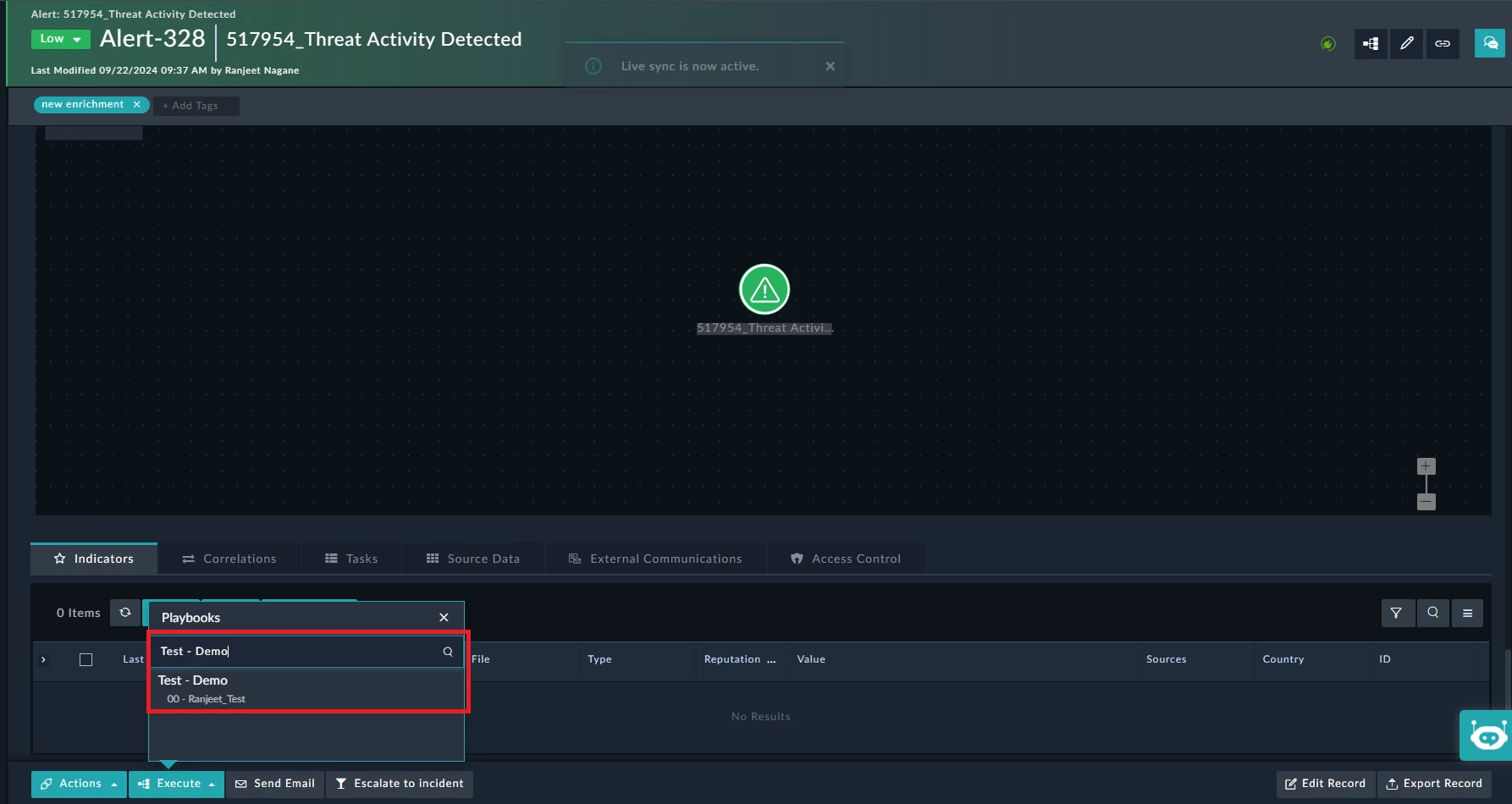Open the Actions dropdown
1512x804 pixels.
pyautogui.click(x=79, y=784)
